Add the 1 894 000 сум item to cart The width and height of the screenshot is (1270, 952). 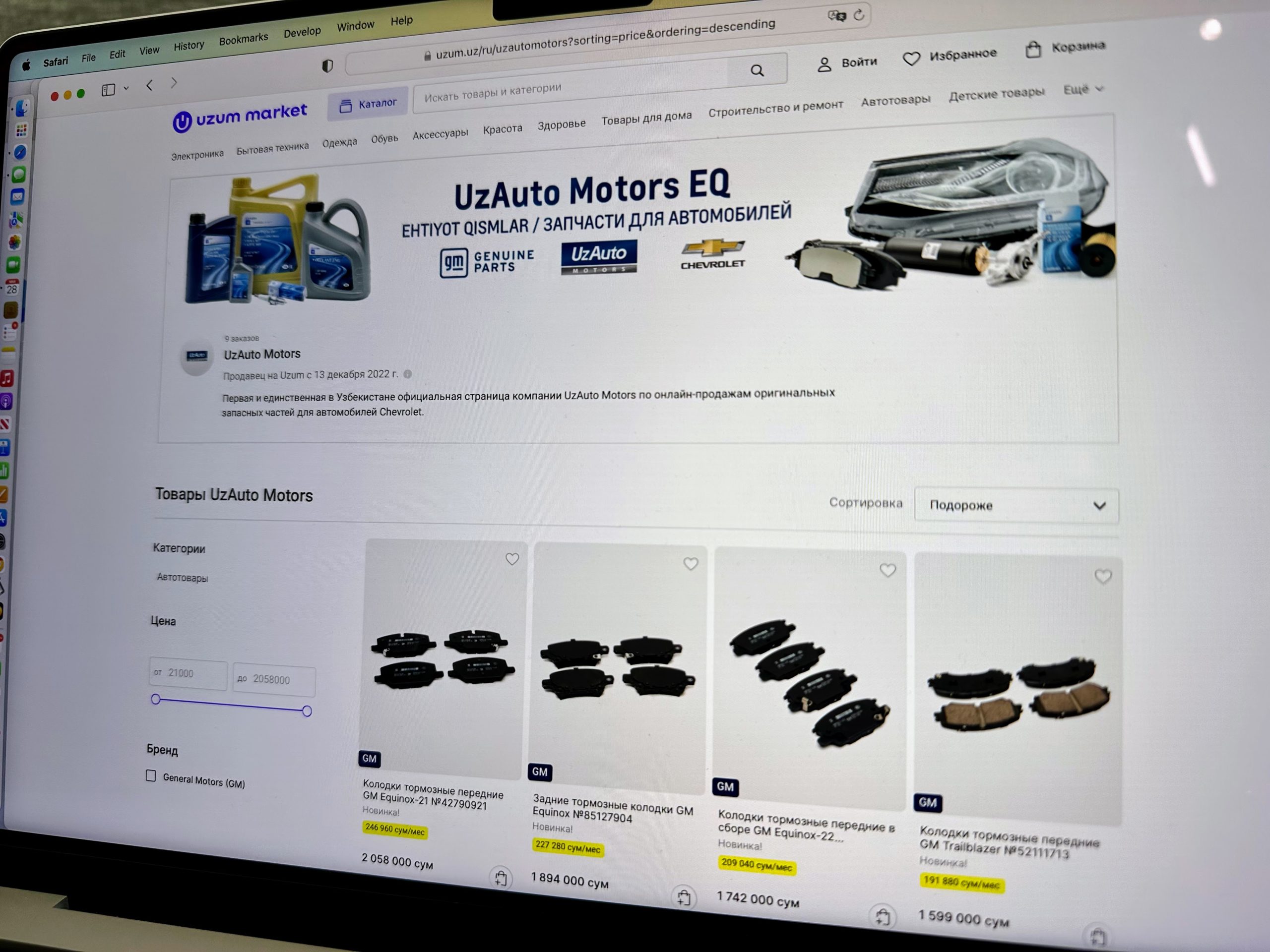pyautogui.click(x=683, y=897)
